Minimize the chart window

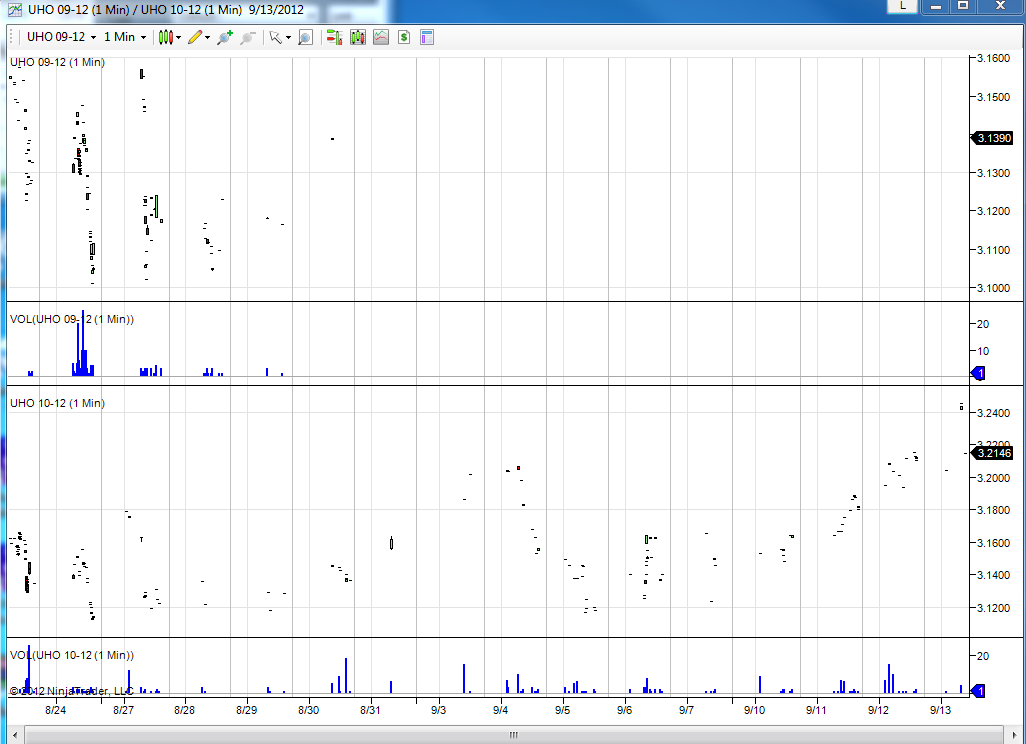coord(936,7)
